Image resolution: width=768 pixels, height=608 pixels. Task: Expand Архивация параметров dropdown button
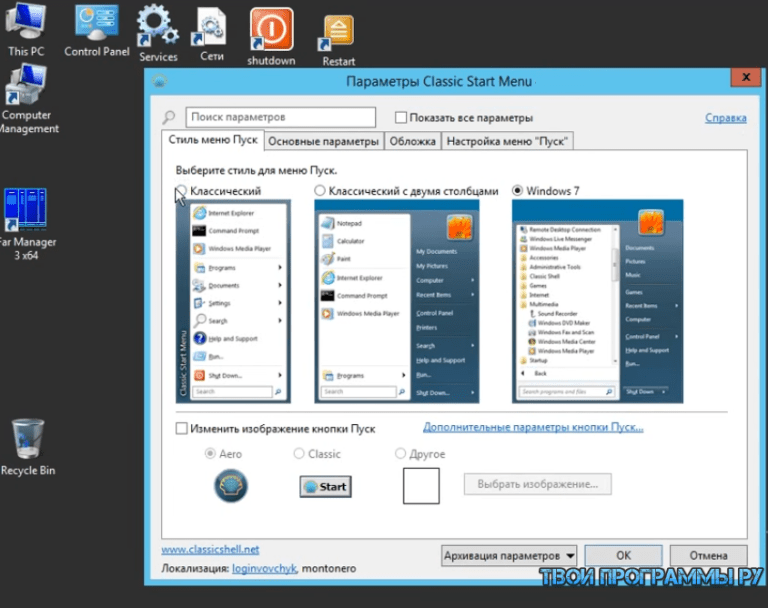pyautogui.click(x=509, y=556)
